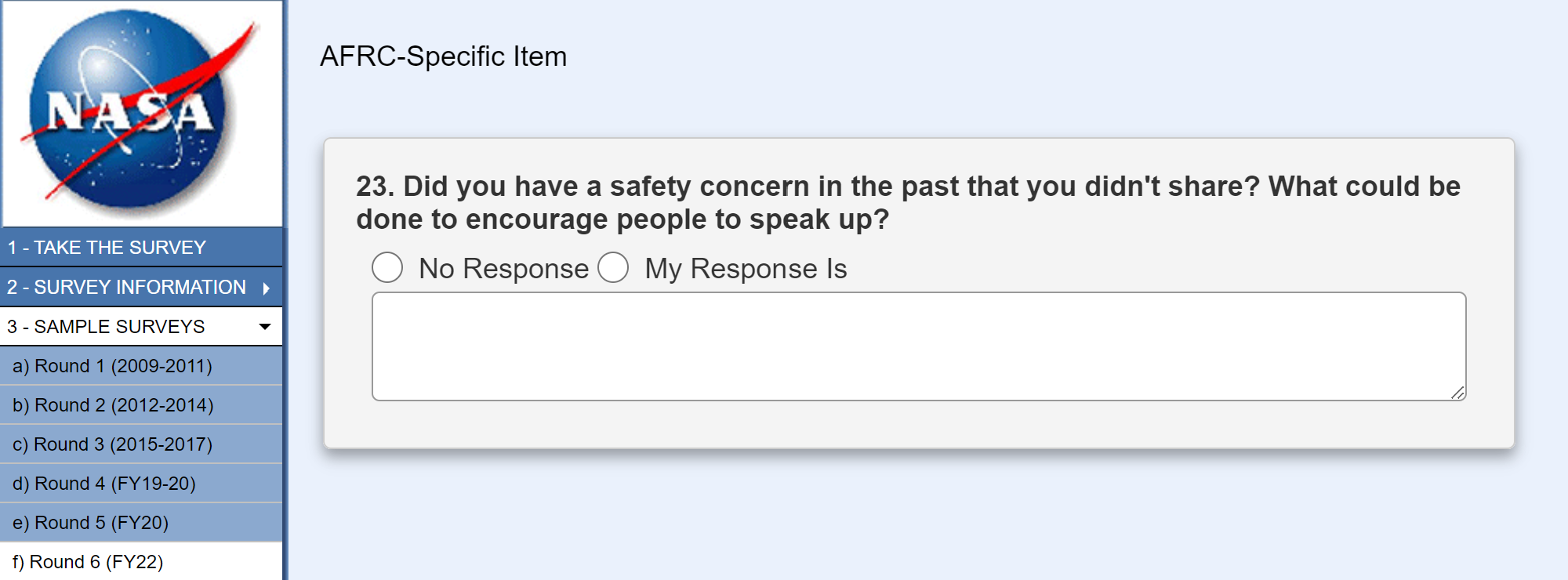The height and width of the screenshot is (580, 1568).
Task: Select Round 4 (FY19-20) sample survey
Action: click(103, 484)
